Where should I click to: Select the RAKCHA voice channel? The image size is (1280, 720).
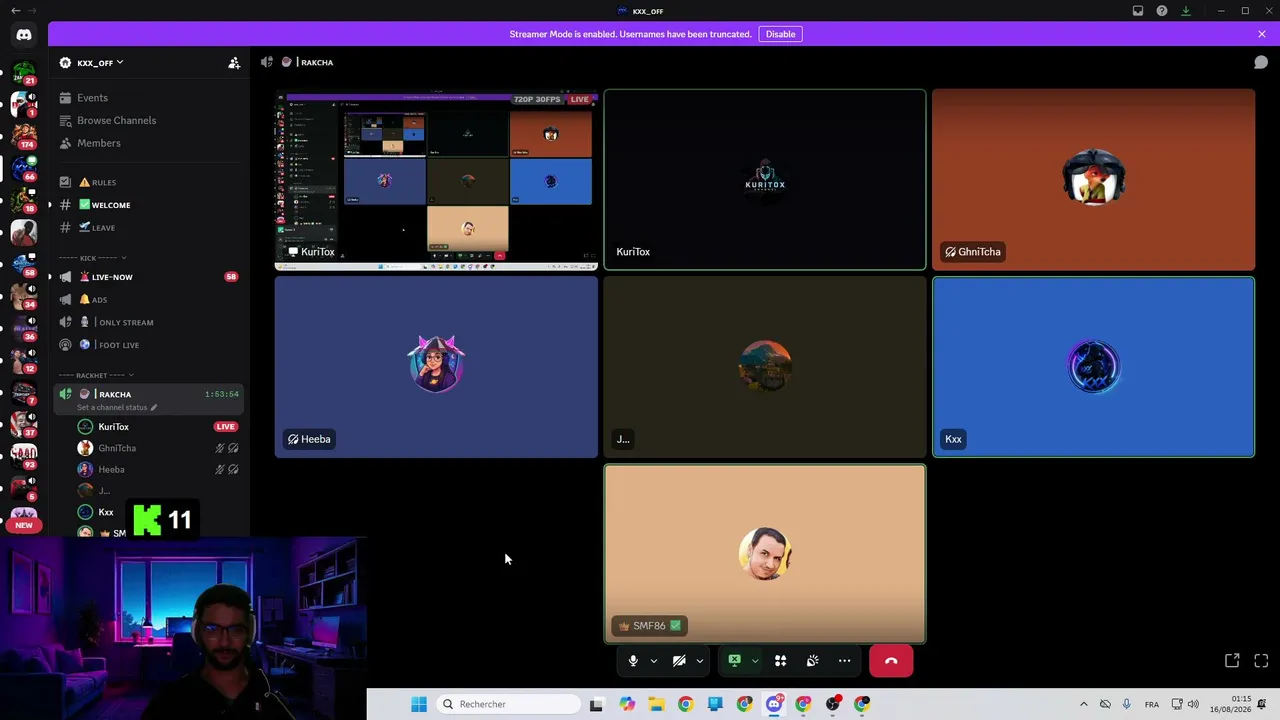[x=115, y=394]
